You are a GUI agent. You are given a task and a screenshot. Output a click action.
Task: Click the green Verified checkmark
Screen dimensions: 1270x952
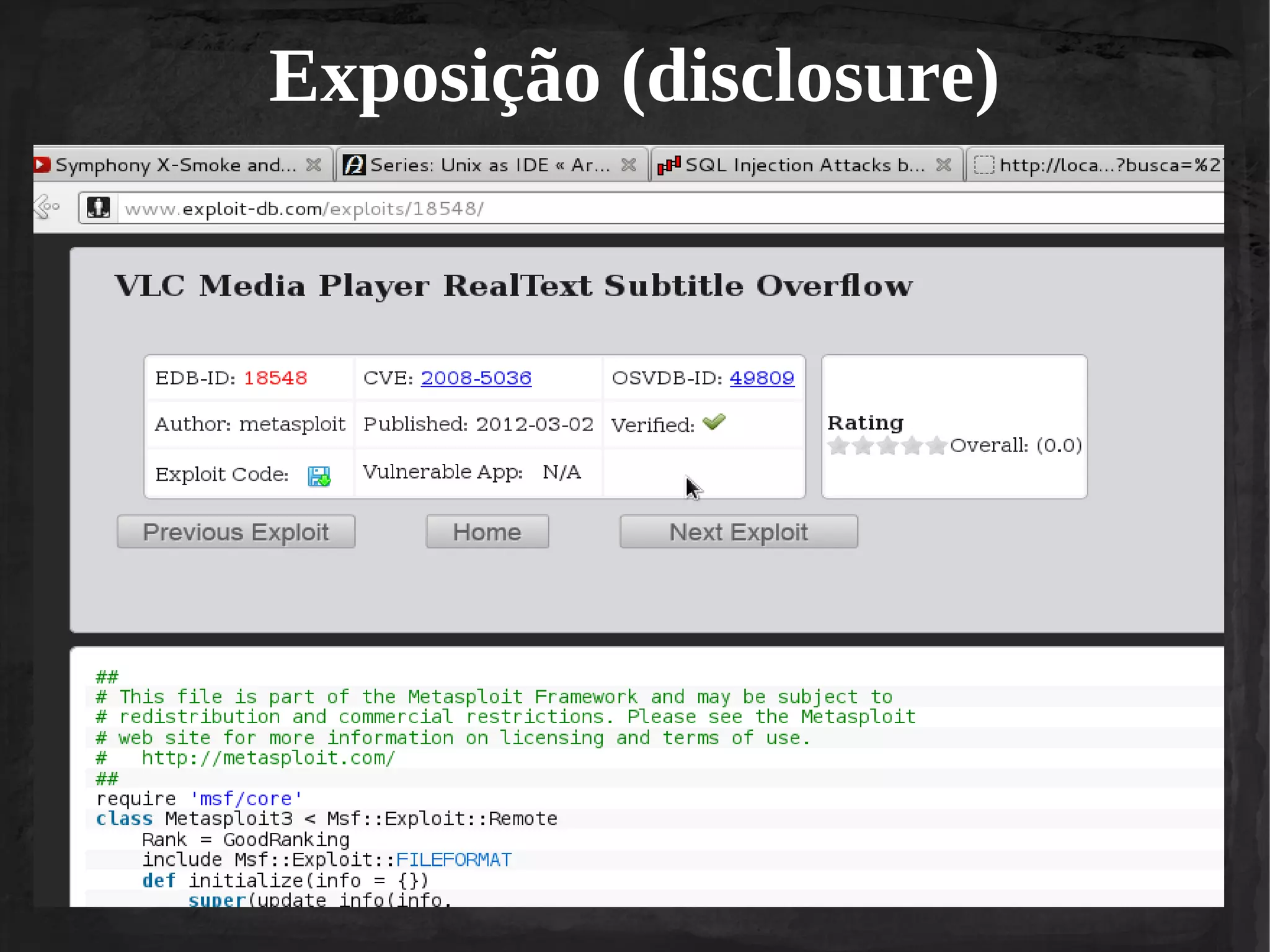pyautogui.click(x=714, y=422)
